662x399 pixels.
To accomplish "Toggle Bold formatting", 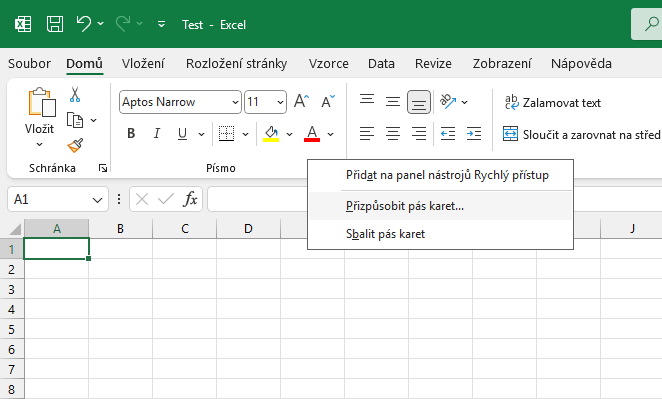I will 131,133.
